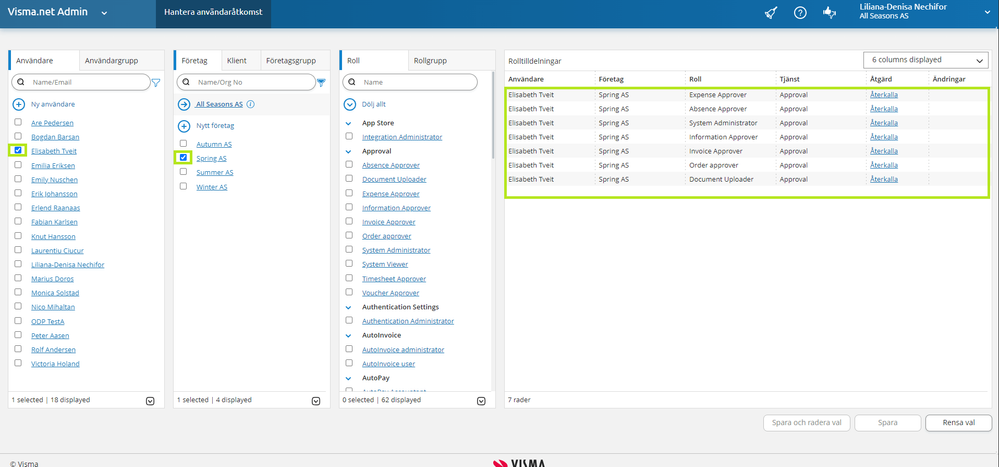The width and height of the screenshot is (999, 467).
Task: Select the Hantera användaråtkomst header tab
Action: point(213,12)
